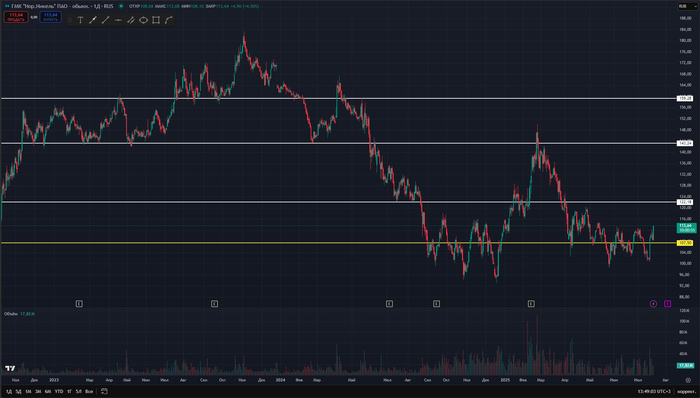
Task: Select the ellipse drawing tool
Action: click(143, 20)
